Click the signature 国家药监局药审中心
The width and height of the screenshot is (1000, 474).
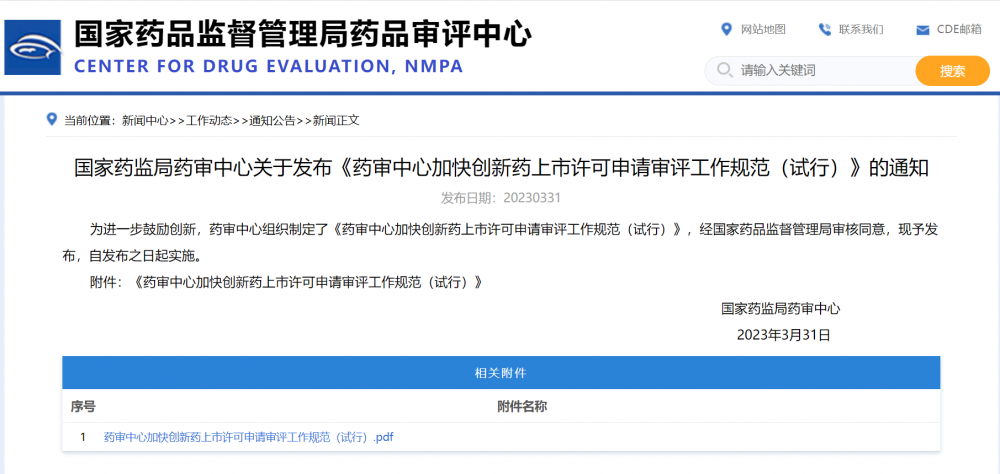click(781, 309)
